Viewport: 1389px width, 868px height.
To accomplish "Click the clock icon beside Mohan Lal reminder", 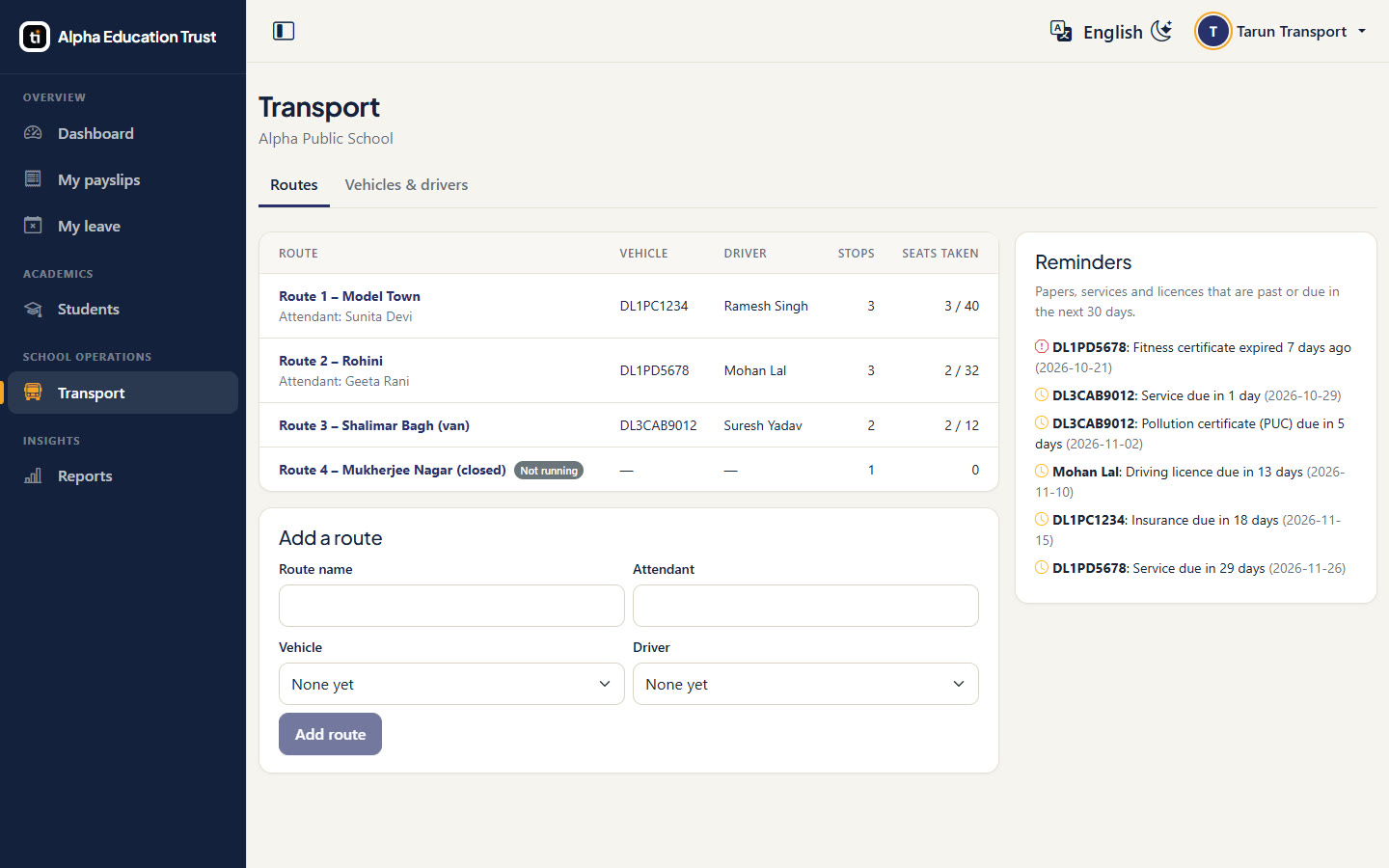I will point(1042,472).
